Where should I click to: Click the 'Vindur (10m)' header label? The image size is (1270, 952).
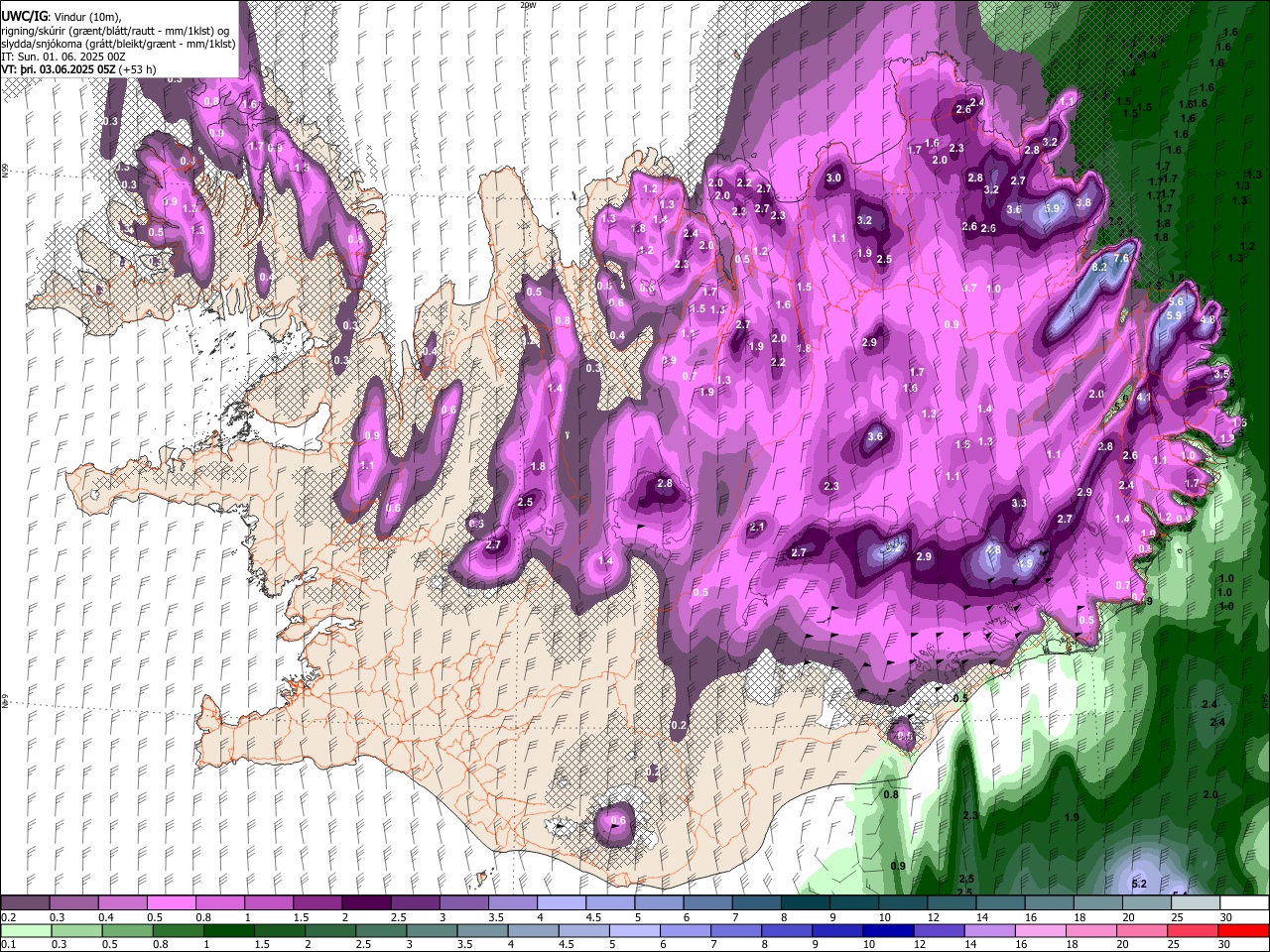86,18
